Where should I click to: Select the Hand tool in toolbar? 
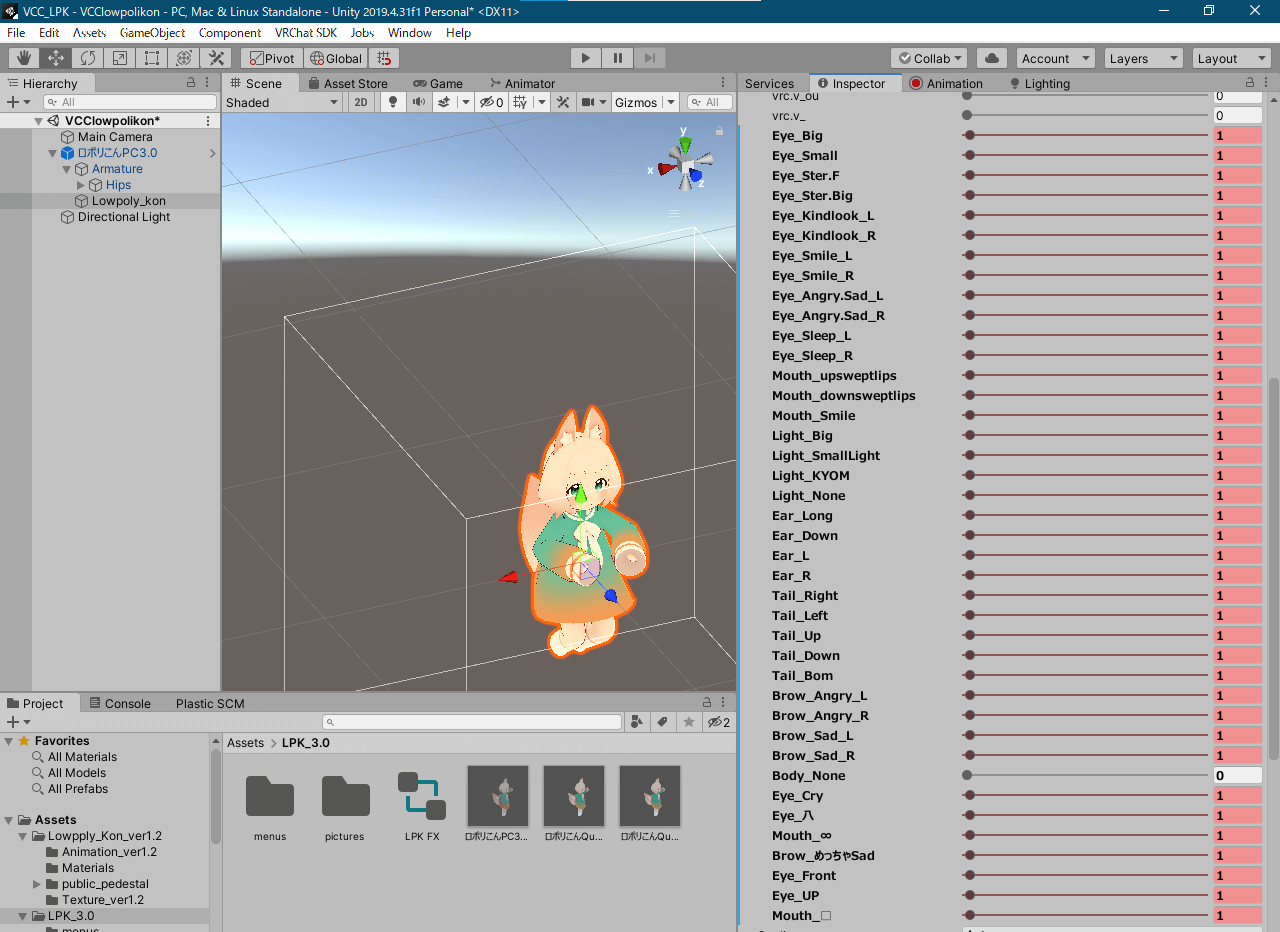pos(24,59)
